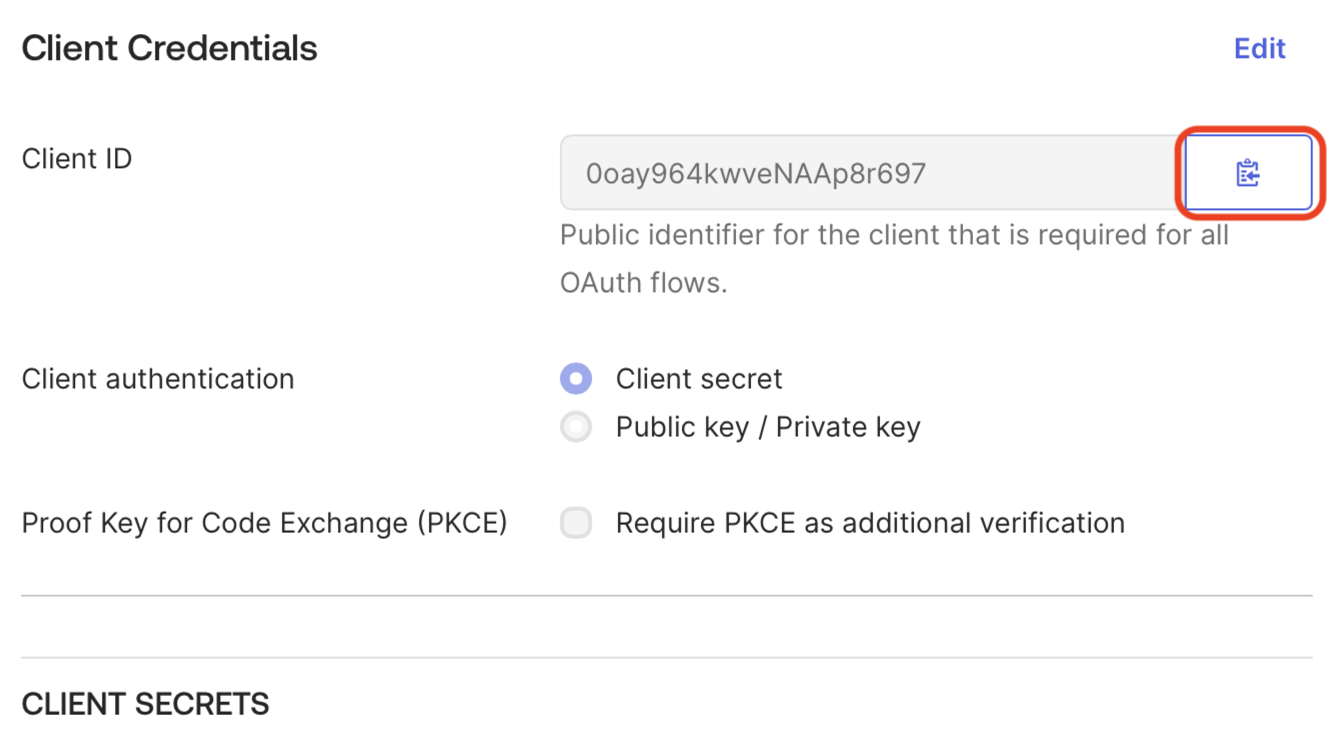This screenshot has width=1342, height=748.
Task: Click the copy icon beside the Client ID field
Action: tap(1250, 172)
